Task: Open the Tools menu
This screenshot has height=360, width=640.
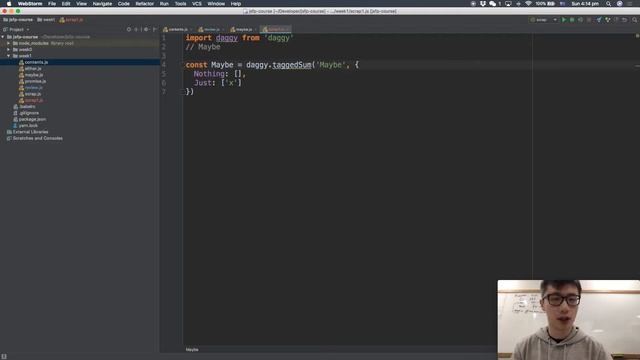Action: [x=180, y=4]
